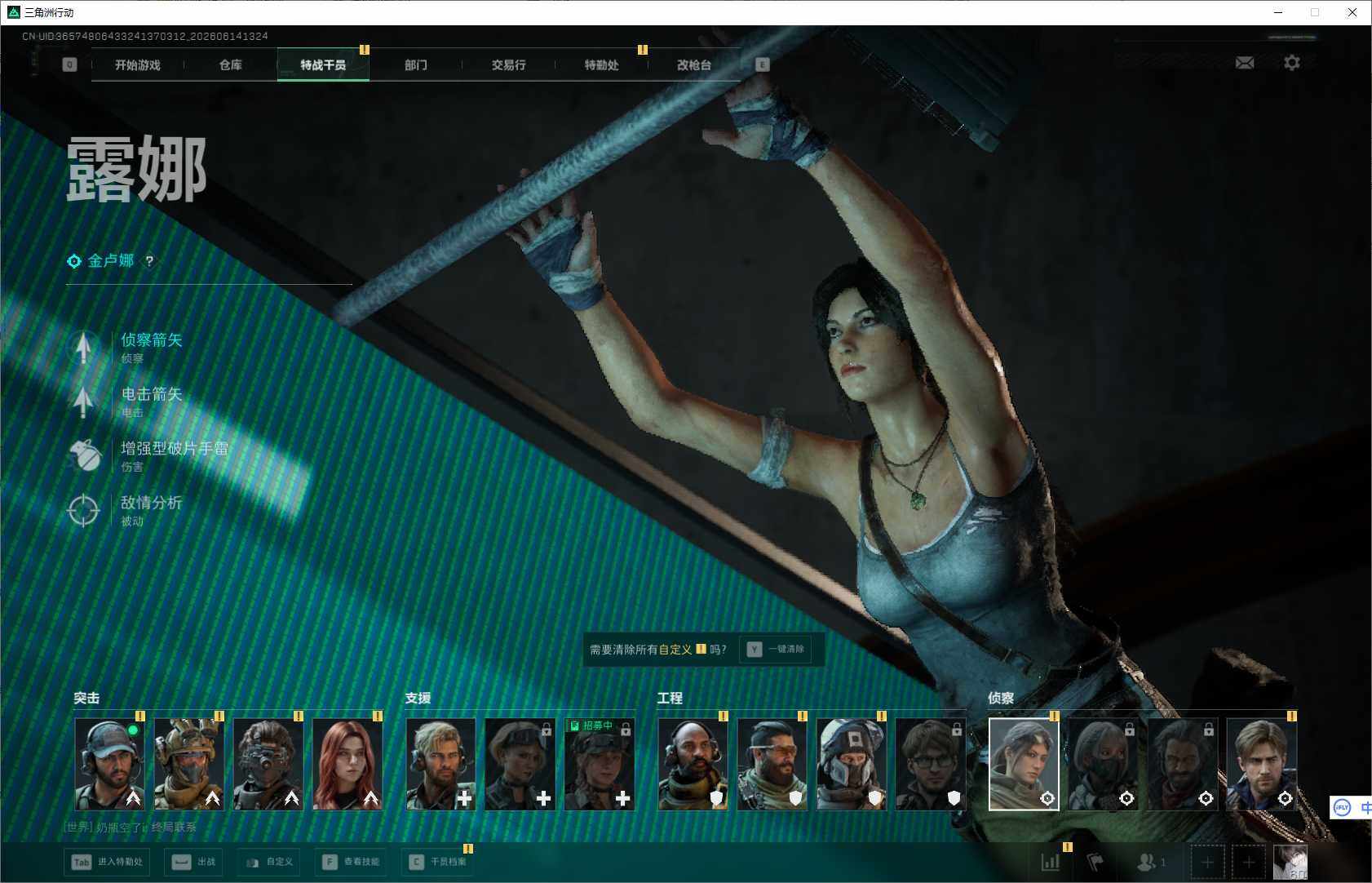1372x883 pixels.
Task: Select the locked support operator without 招募中 tag
Action: (520, 764)
